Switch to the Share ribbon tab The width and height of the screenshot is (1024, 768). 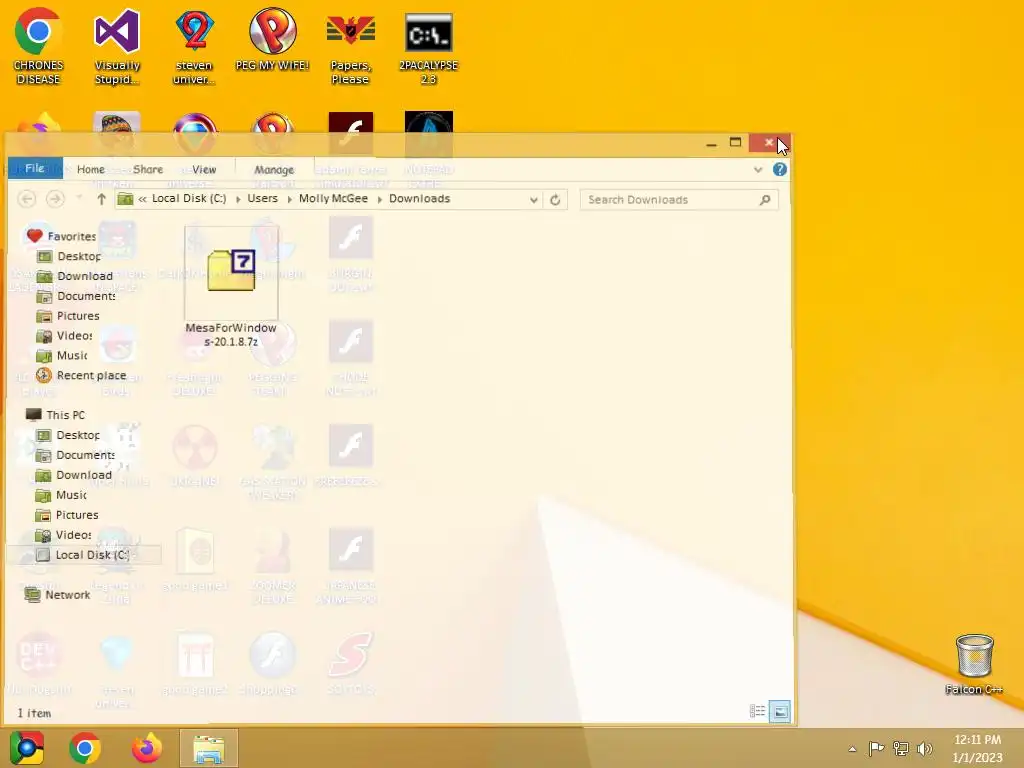(x=148, y=169)
